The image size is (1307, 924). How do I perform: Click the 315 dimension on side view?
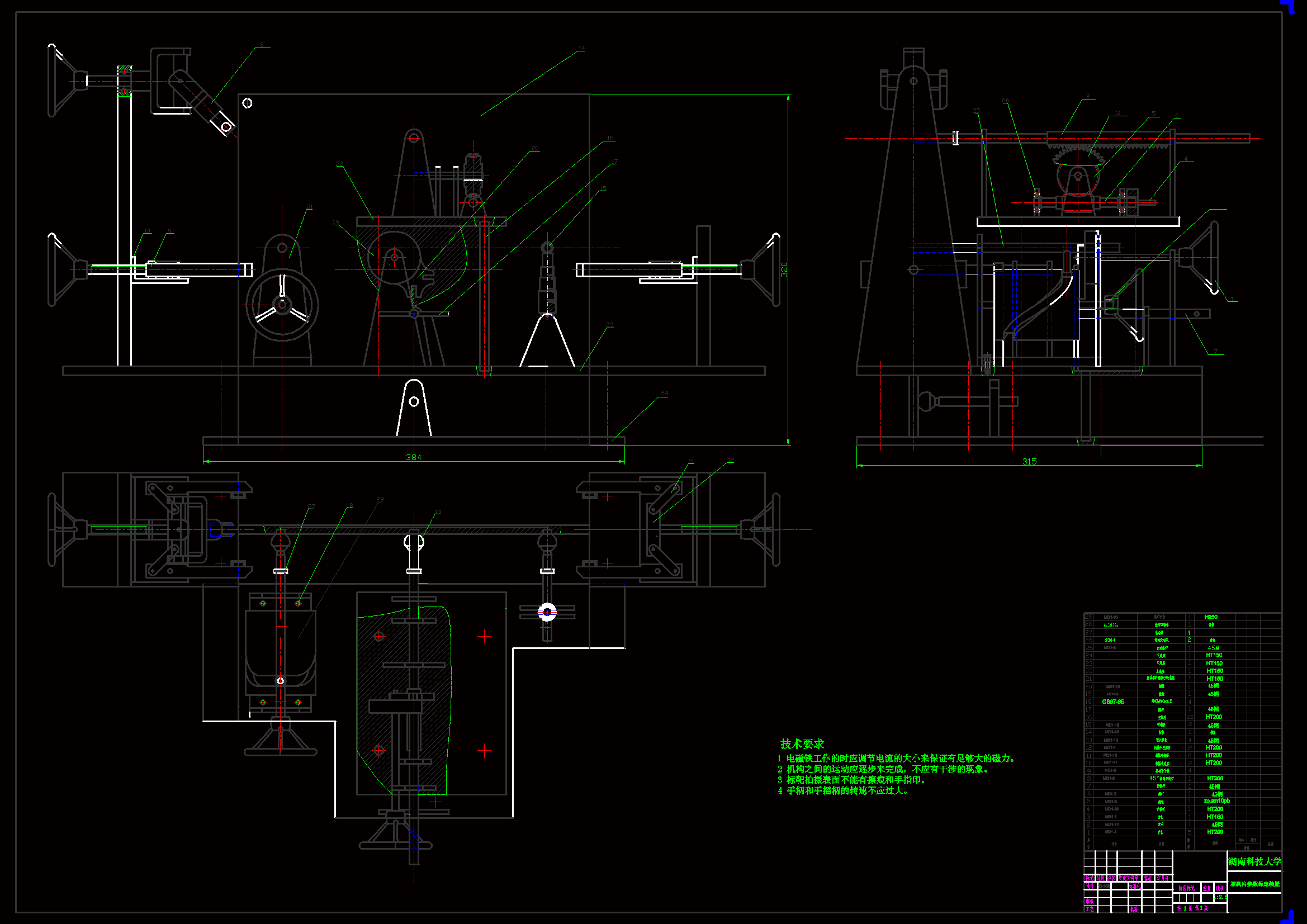[x=1029, y=462]
